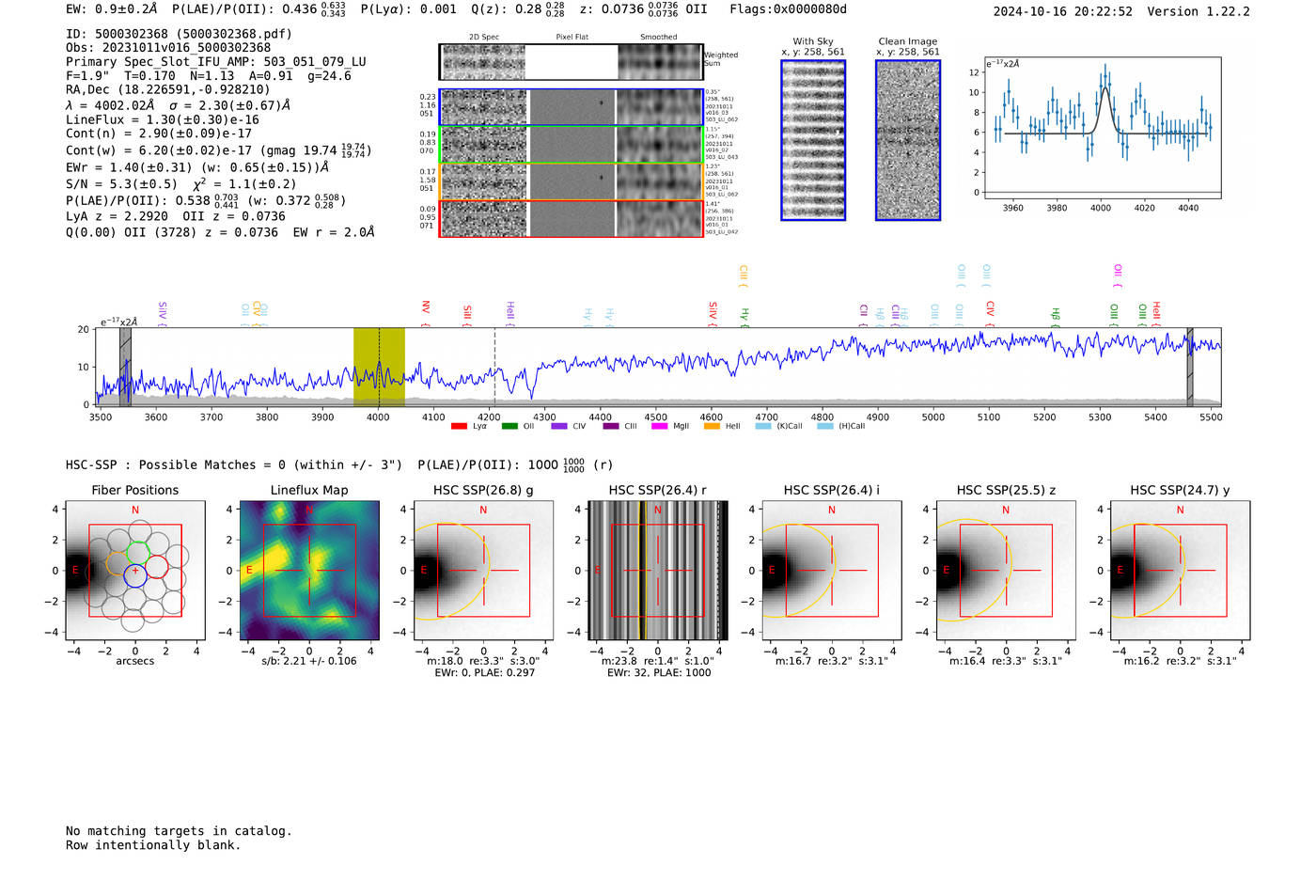Open the HSC SSP(25.5) z image

pyautogui.click(x=1006, y=570)
